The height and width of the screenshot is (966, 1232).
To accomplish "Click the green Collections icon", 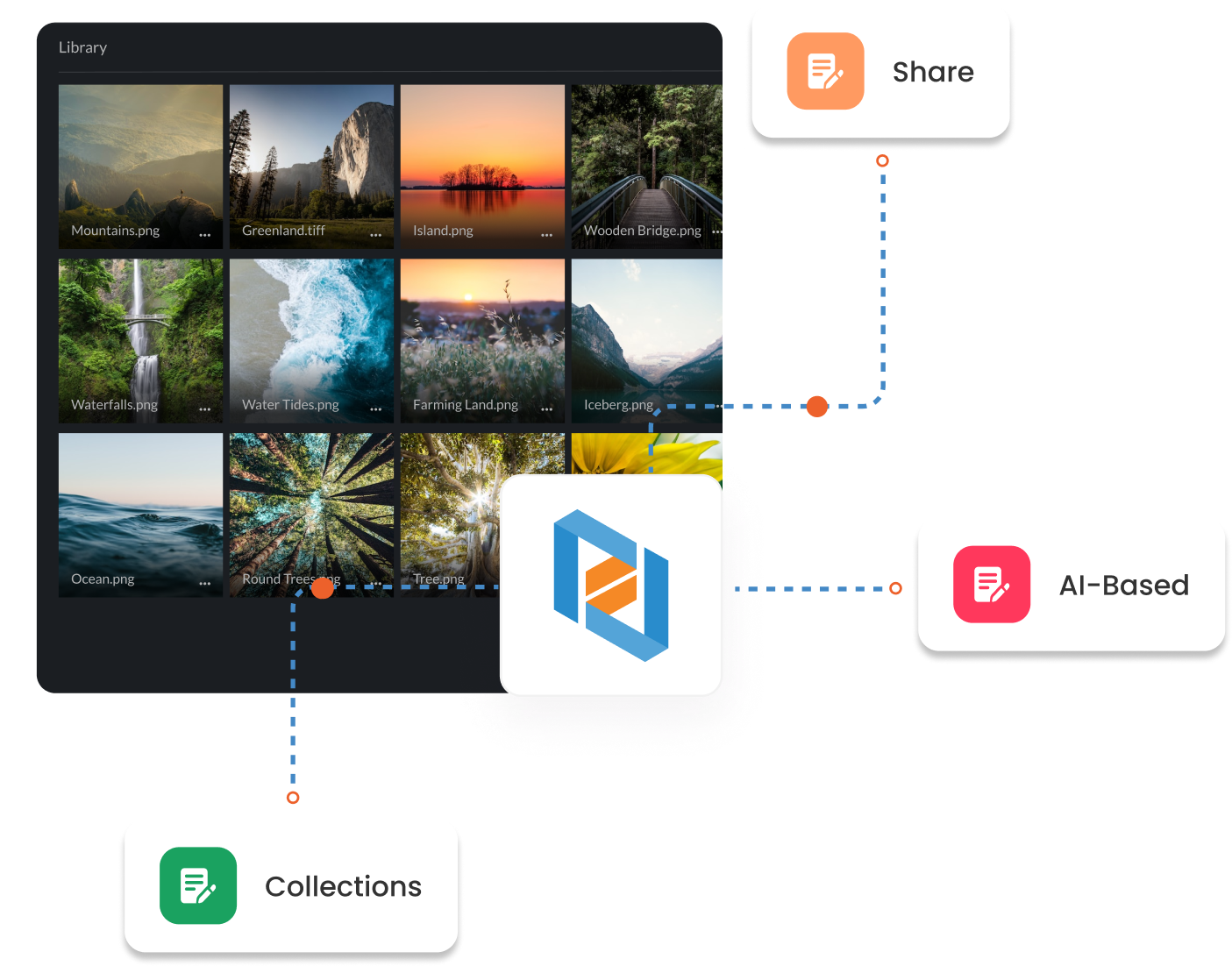I will coord(197,885).
